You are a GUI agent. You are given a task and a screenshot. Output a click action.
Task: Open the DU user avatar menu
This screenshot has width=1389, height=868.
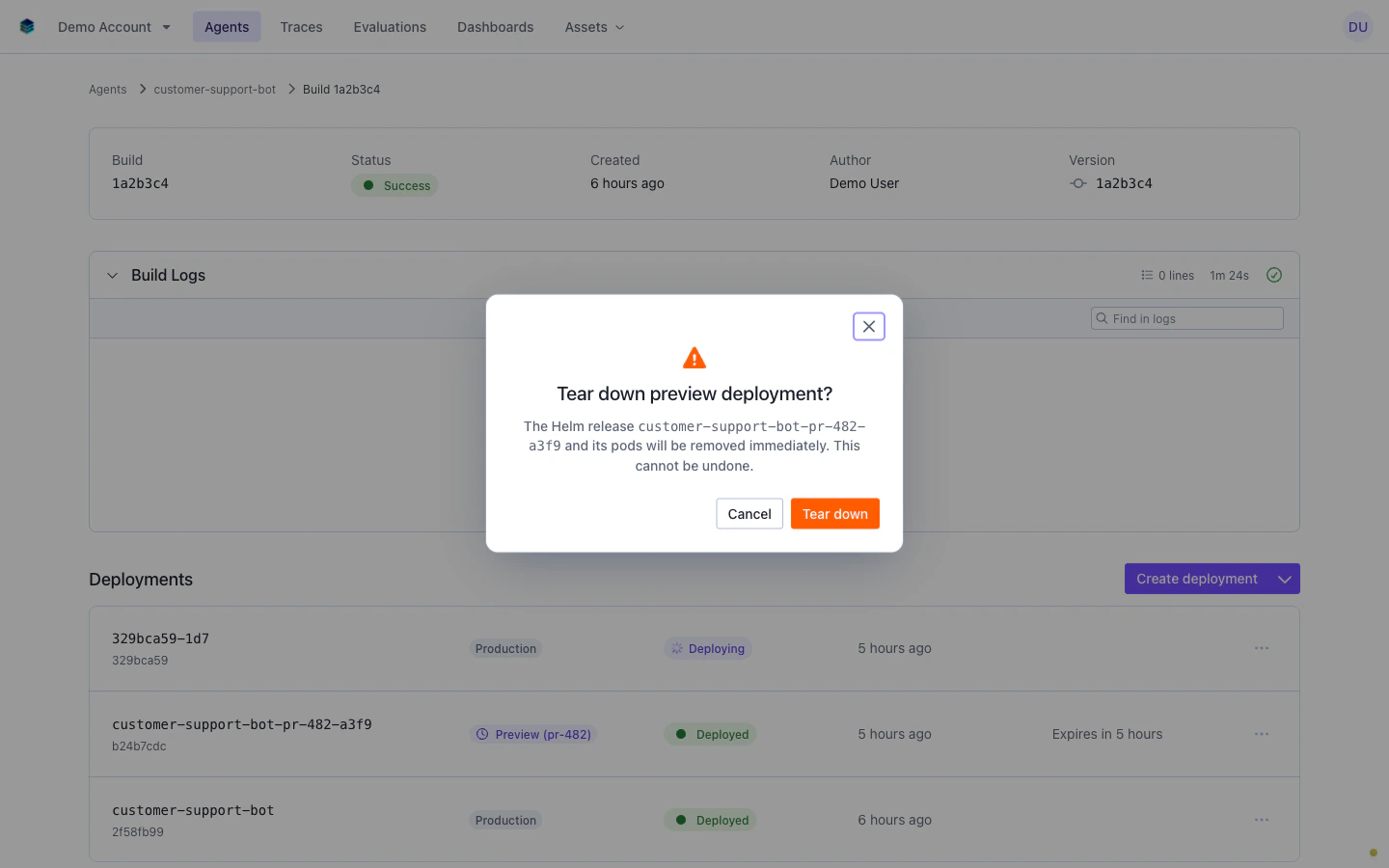click(1358, 27)
